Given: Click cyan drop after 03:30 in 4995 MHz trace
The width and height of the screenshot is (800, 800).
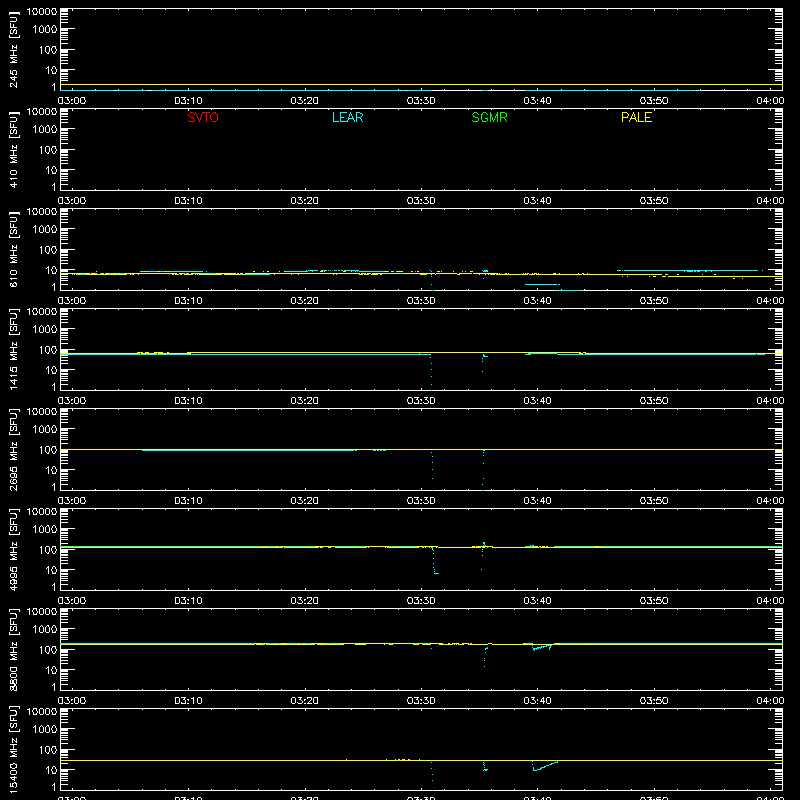Looking at the screenshot, I should tap(435, 561).
